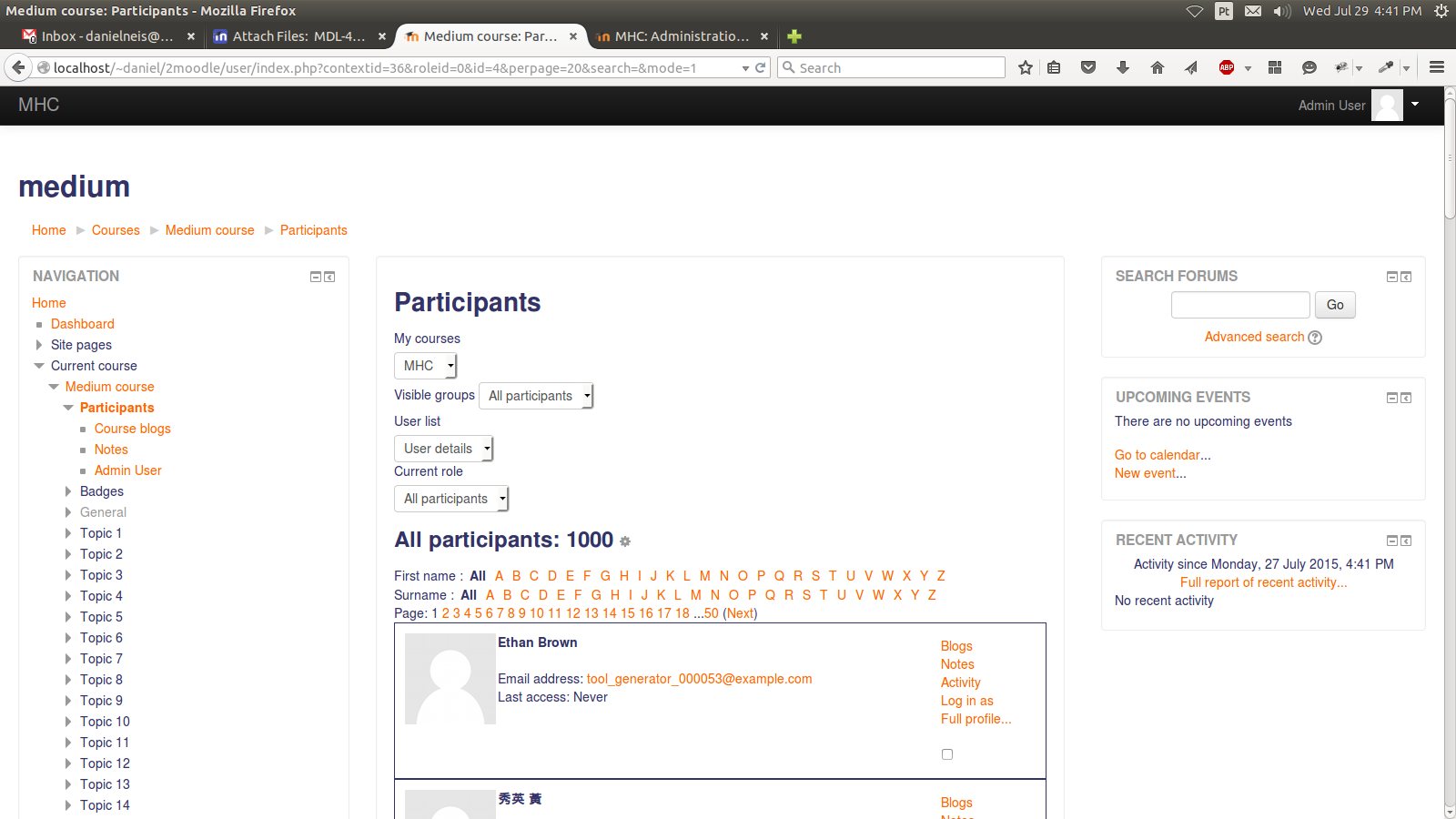Open Ethan Brown's email address link
This screenshot has width=1456, height=819.
pyautogui.click(x=699, y=679)
